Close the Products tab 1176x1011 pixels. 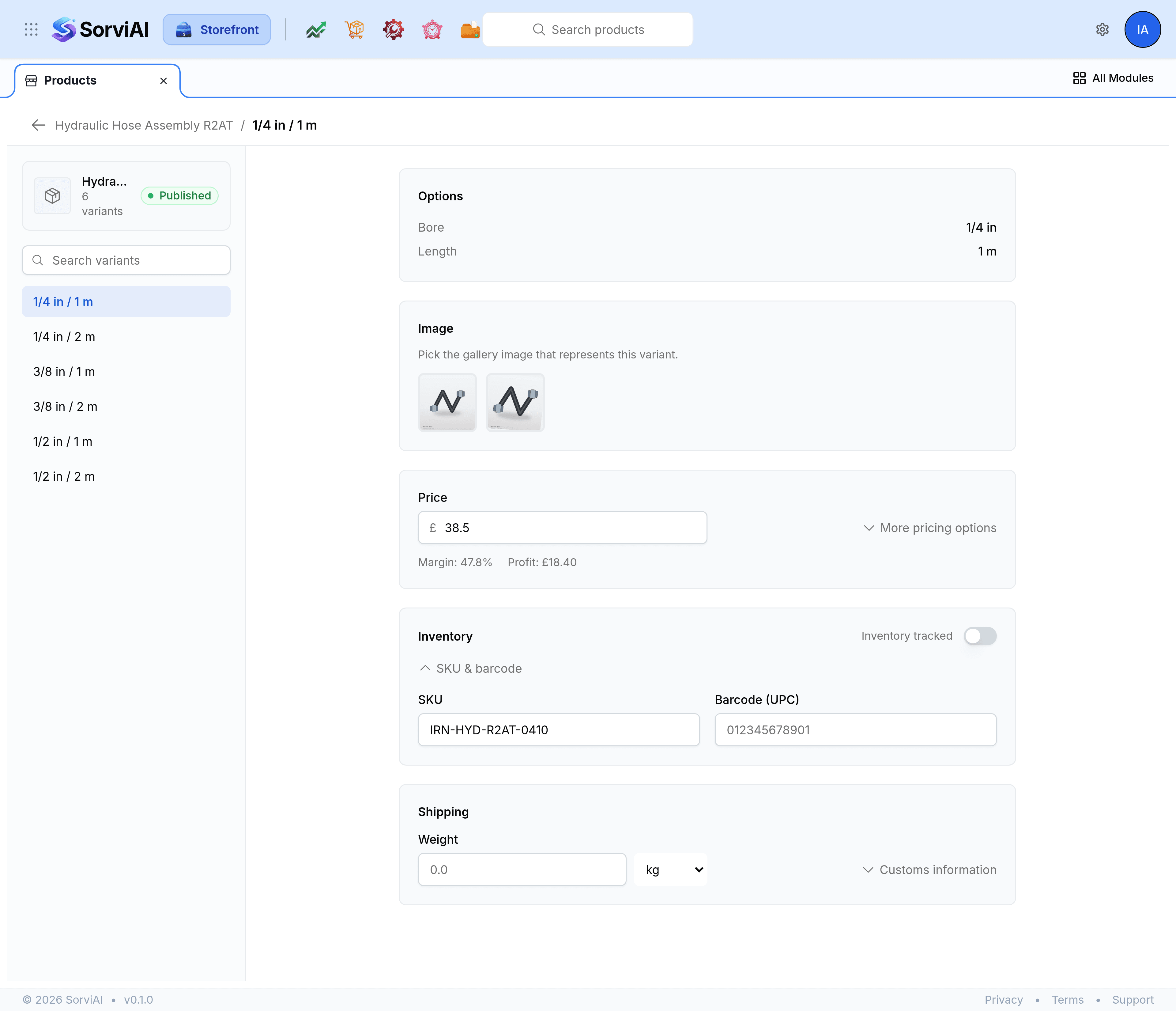point(164,81)
